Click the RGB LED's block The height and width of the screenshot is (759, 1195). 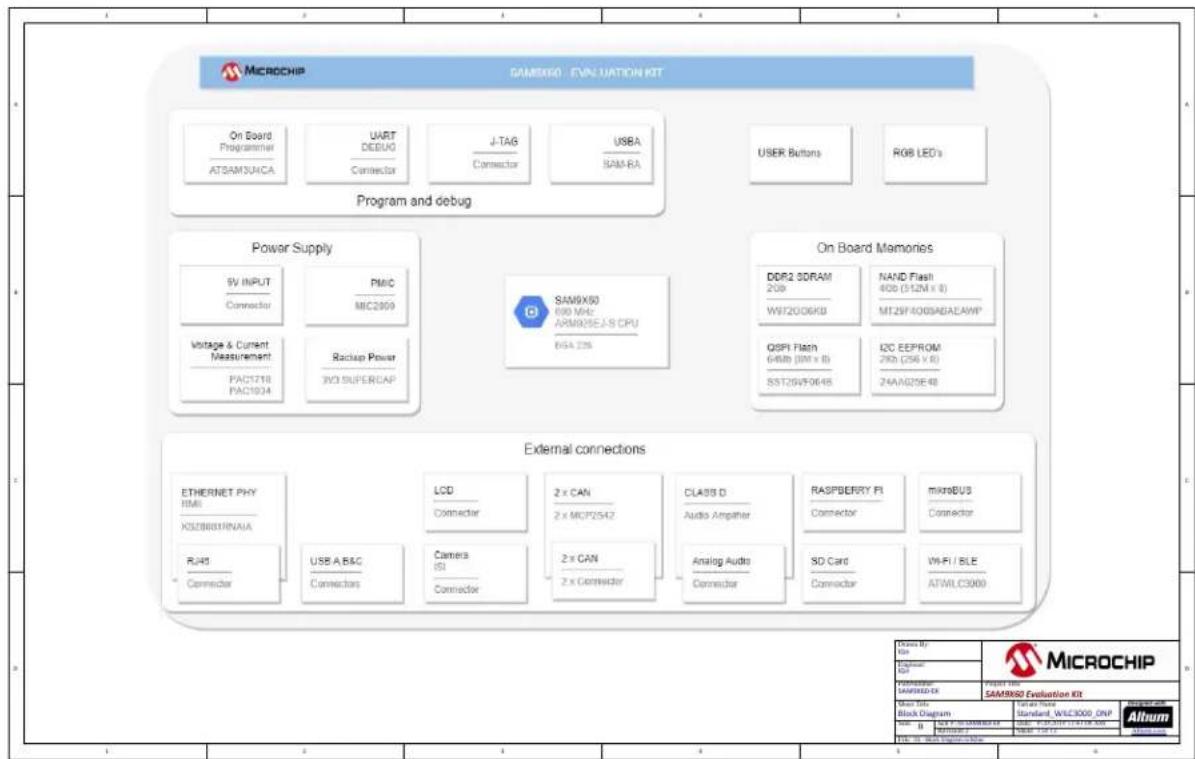934,154
